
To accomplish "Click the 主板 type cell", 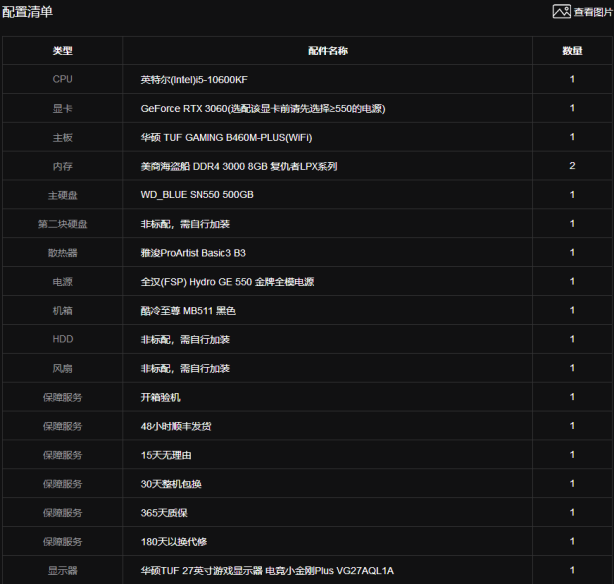I will 62,137.
